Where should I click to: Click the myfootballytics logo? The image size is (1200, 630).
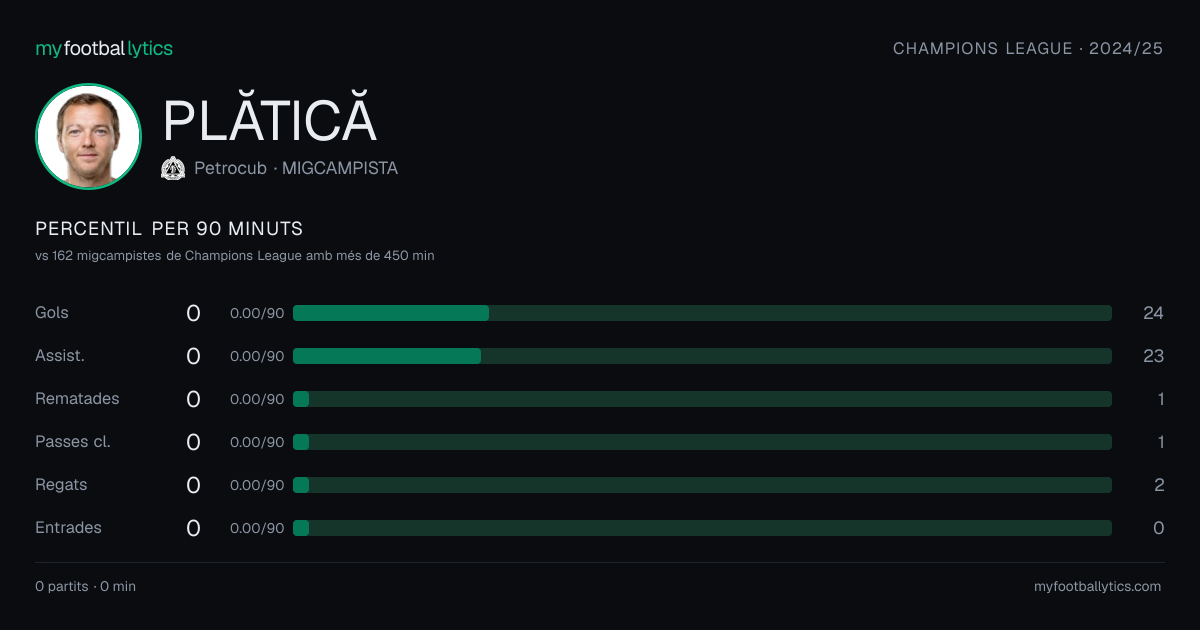click(x=104, y=48)
